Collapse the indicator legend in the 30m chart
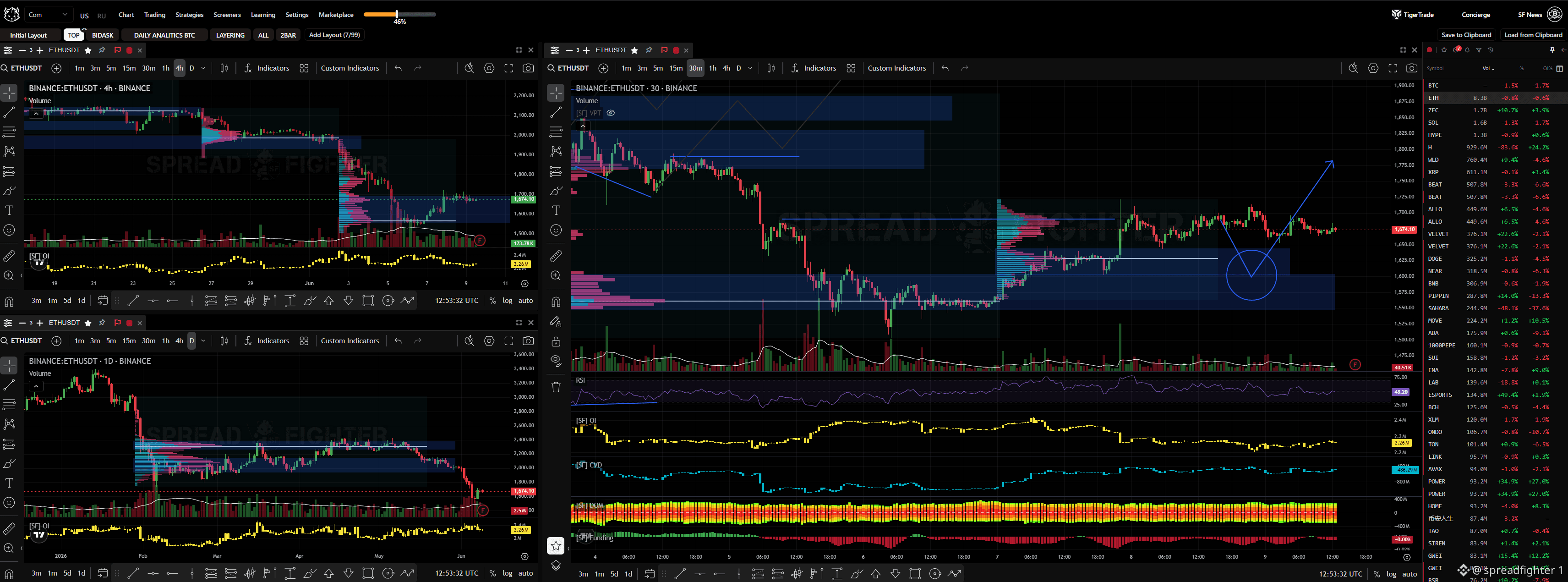The height and width of the screenshot is (582, 1568). [x=583, y=126]
